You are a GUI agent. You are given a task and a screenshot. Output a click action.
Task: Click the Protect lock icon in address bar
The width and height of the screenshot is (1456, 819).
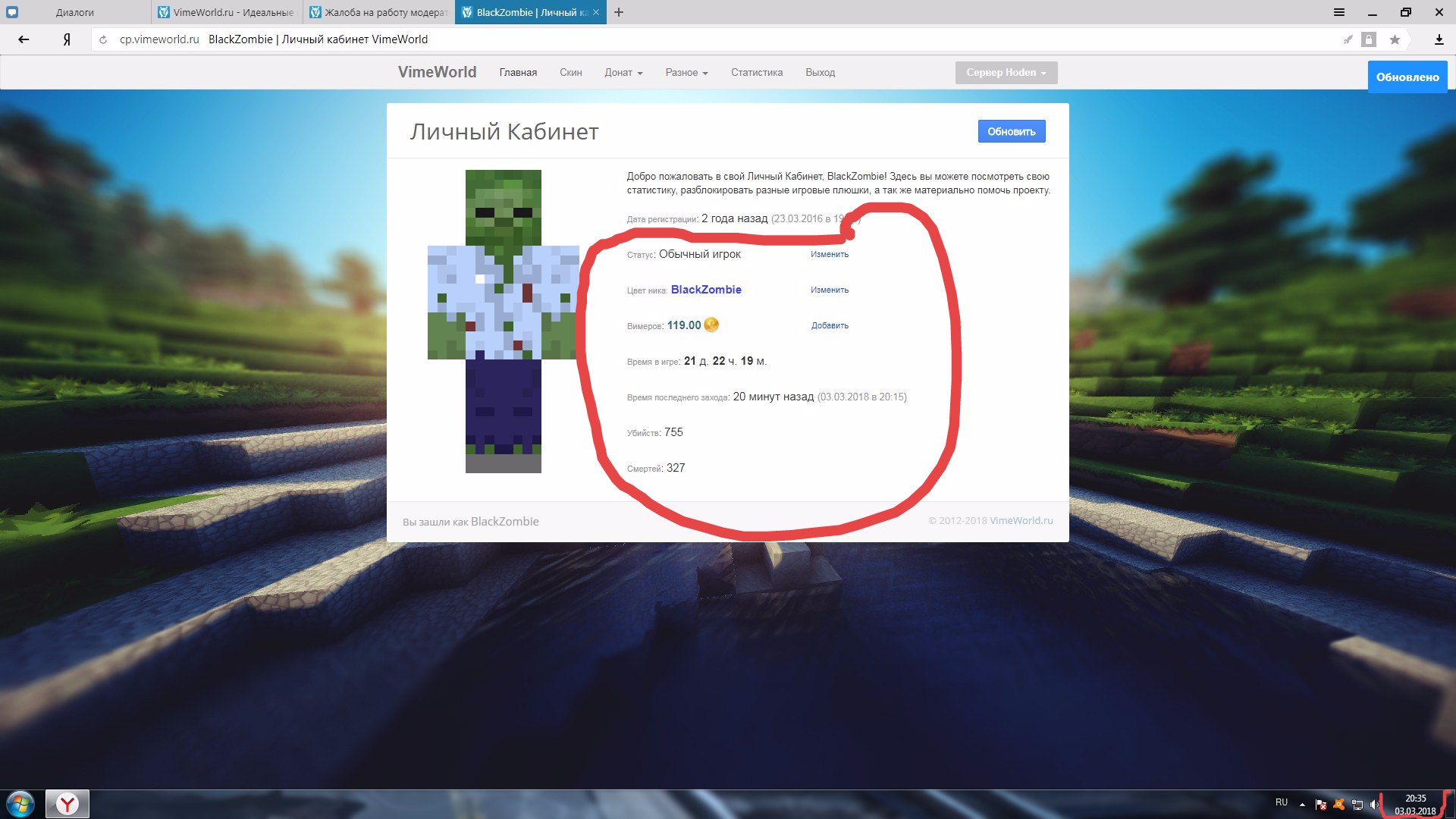1369,39
